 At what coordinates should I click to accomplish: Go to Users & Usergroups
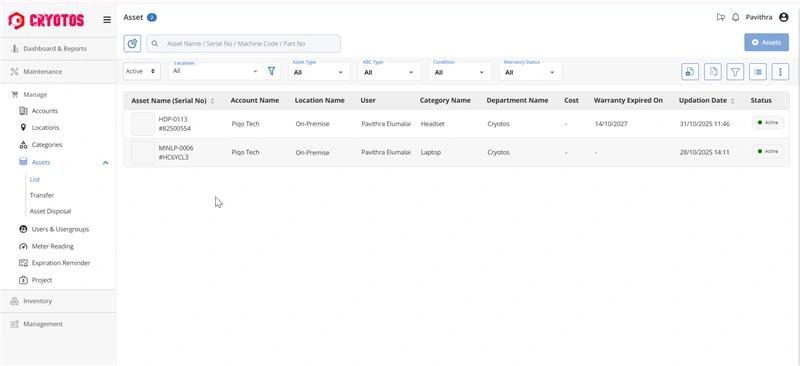click(x=60, y=229)
